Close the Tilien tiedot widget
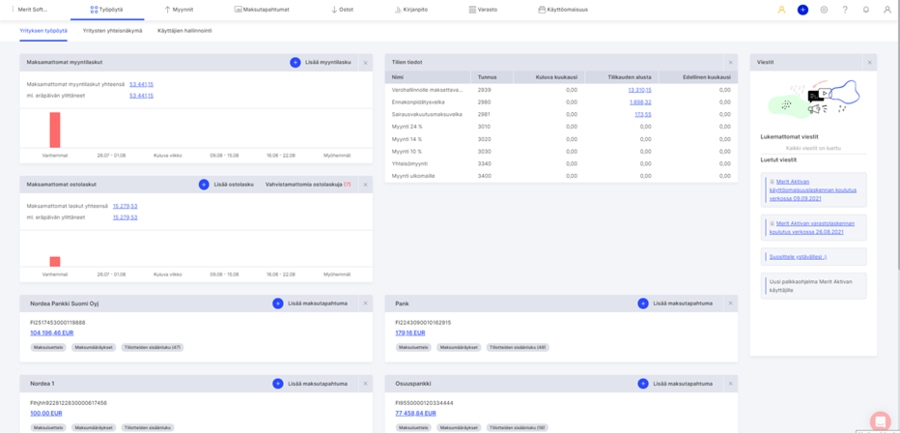The width and height of the screenshot is (900, 433). [x=730, y=62]
